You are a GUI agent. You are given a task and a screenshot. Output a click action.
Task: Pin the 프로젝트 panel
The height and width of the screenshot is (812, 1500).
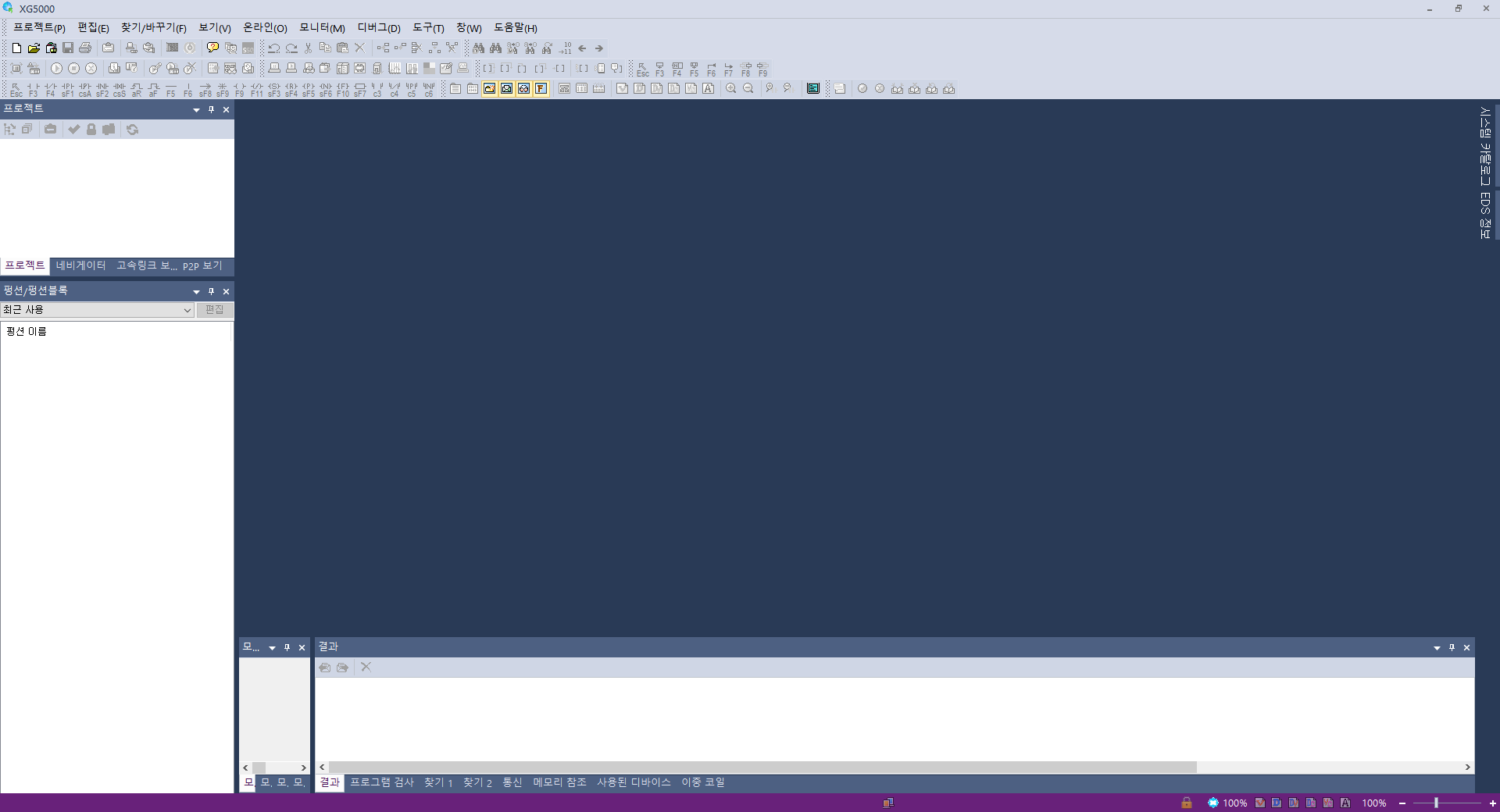pyautogui.click(x=211, y=110)
